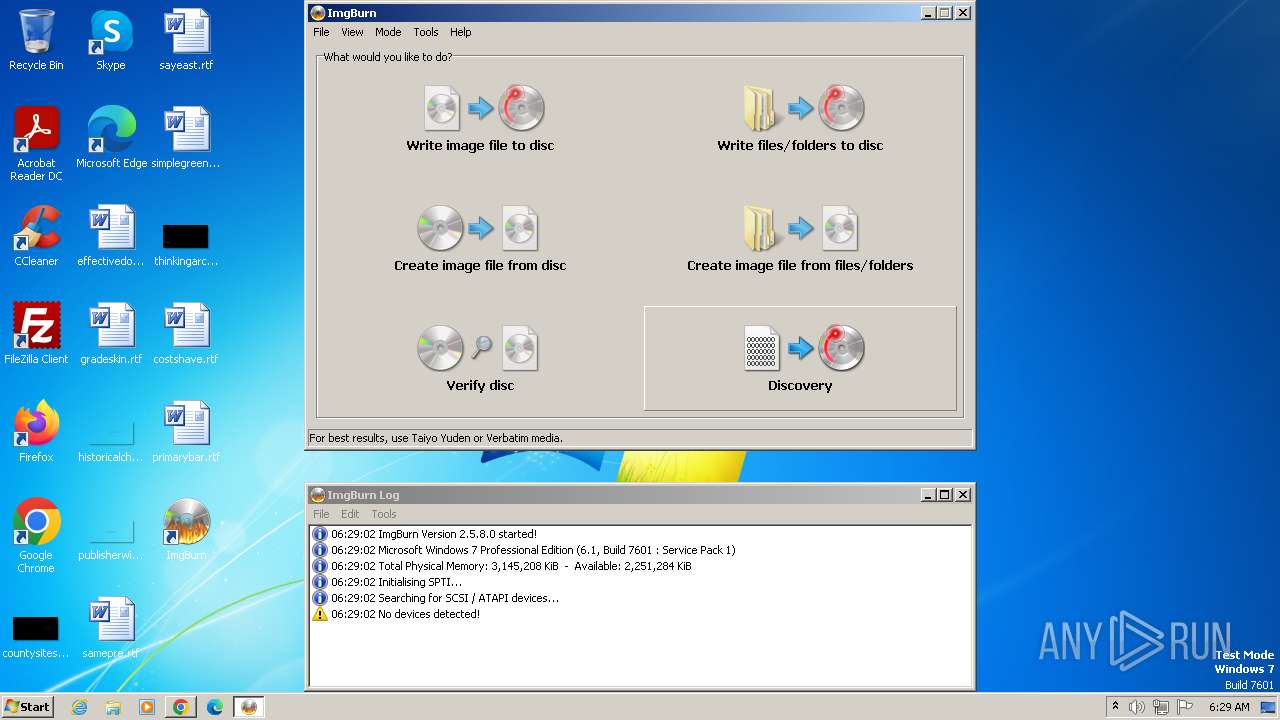The height and width of the screenshot is (720, 1280).
Task: Open Chrome from the taskbar
Action: pyautogui.click(x=181, y=707)
